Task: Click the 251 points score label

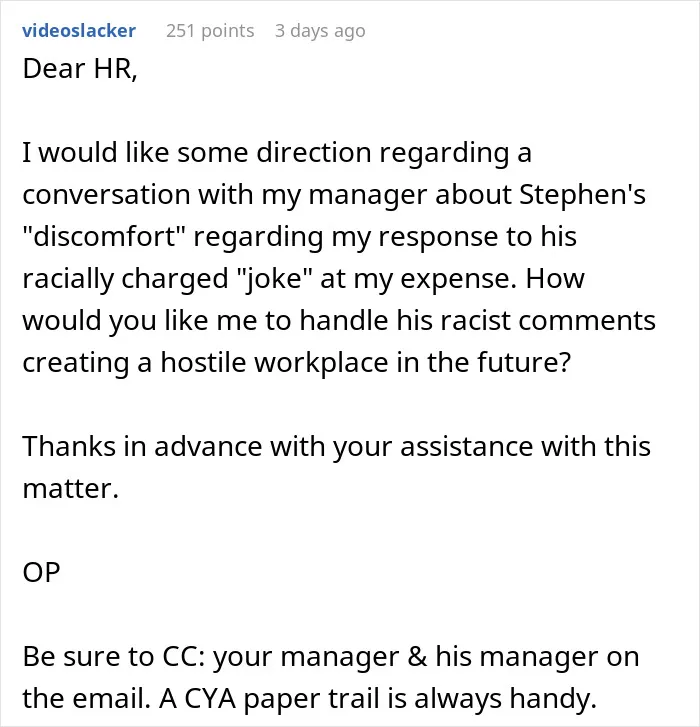Action: (210, 31)
